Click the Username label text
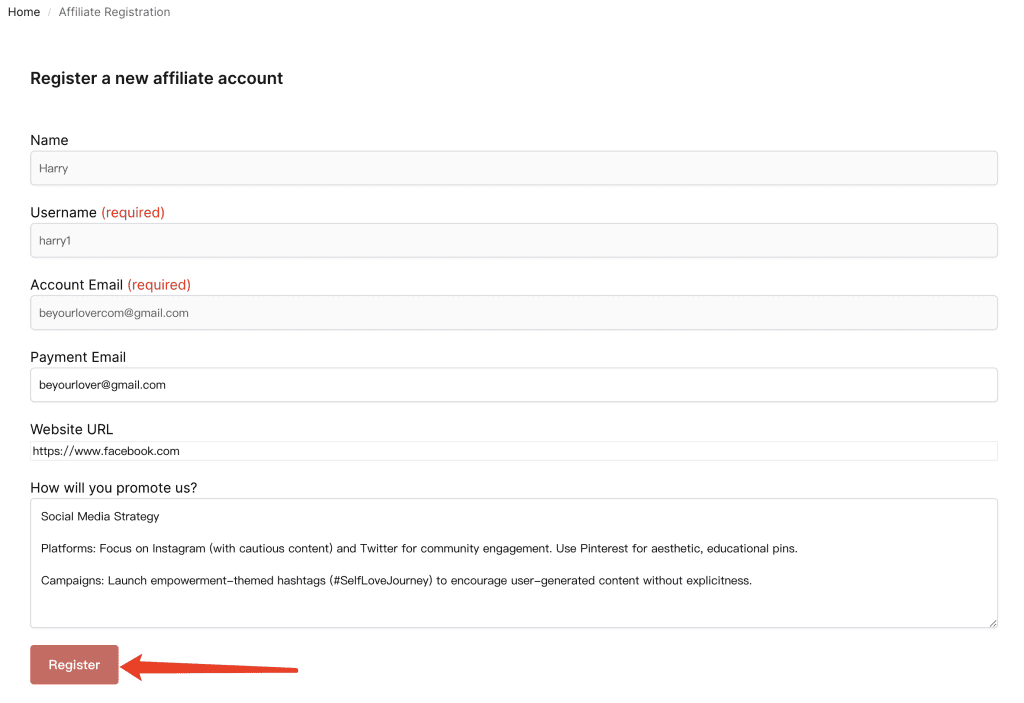1024x703 pixels. point(63,212)
